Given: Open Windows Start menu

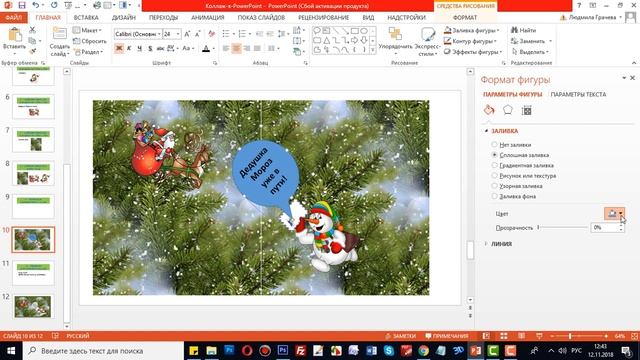Looking at the screenshot, I should [11, 351].
